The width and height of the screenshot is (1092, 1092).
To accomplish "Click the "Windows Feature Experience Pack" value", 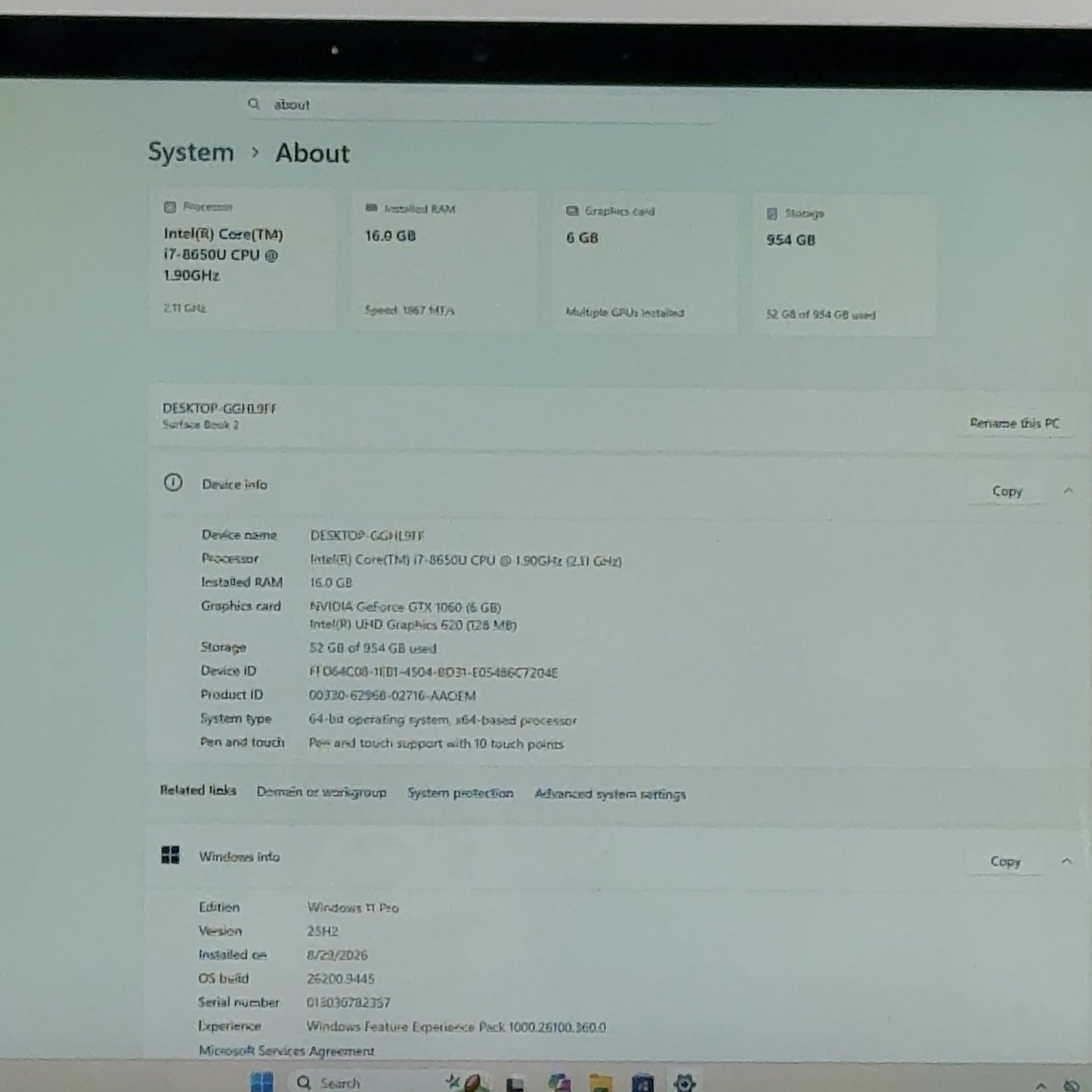I will click(456, 1027).
